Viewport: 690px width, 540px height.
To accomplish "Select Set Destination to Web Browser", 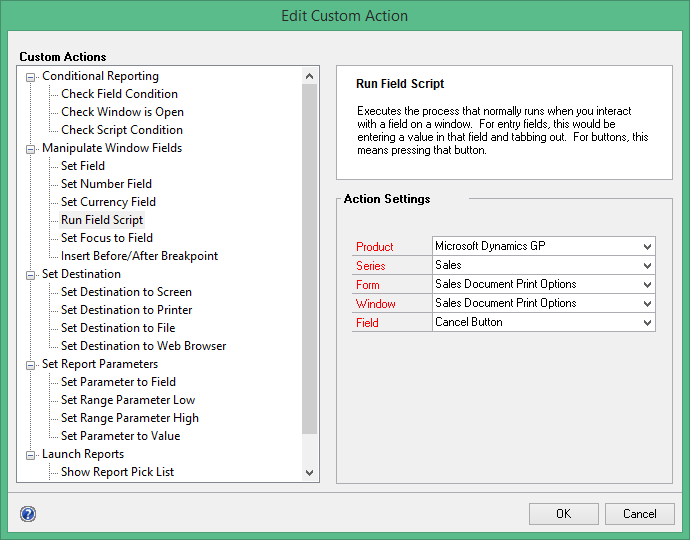I will (x=143, y=346).
